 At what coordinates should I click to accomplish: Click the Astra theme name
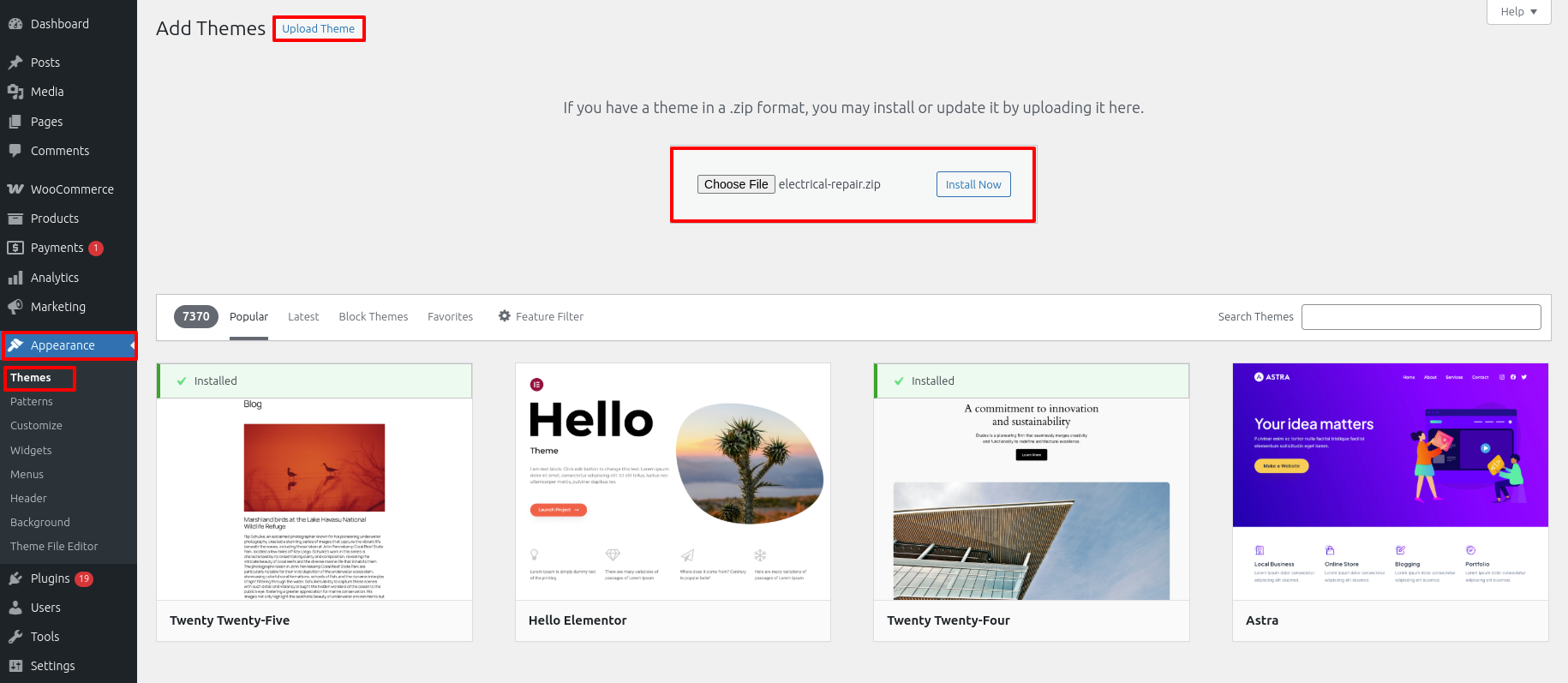[1262, 620]
